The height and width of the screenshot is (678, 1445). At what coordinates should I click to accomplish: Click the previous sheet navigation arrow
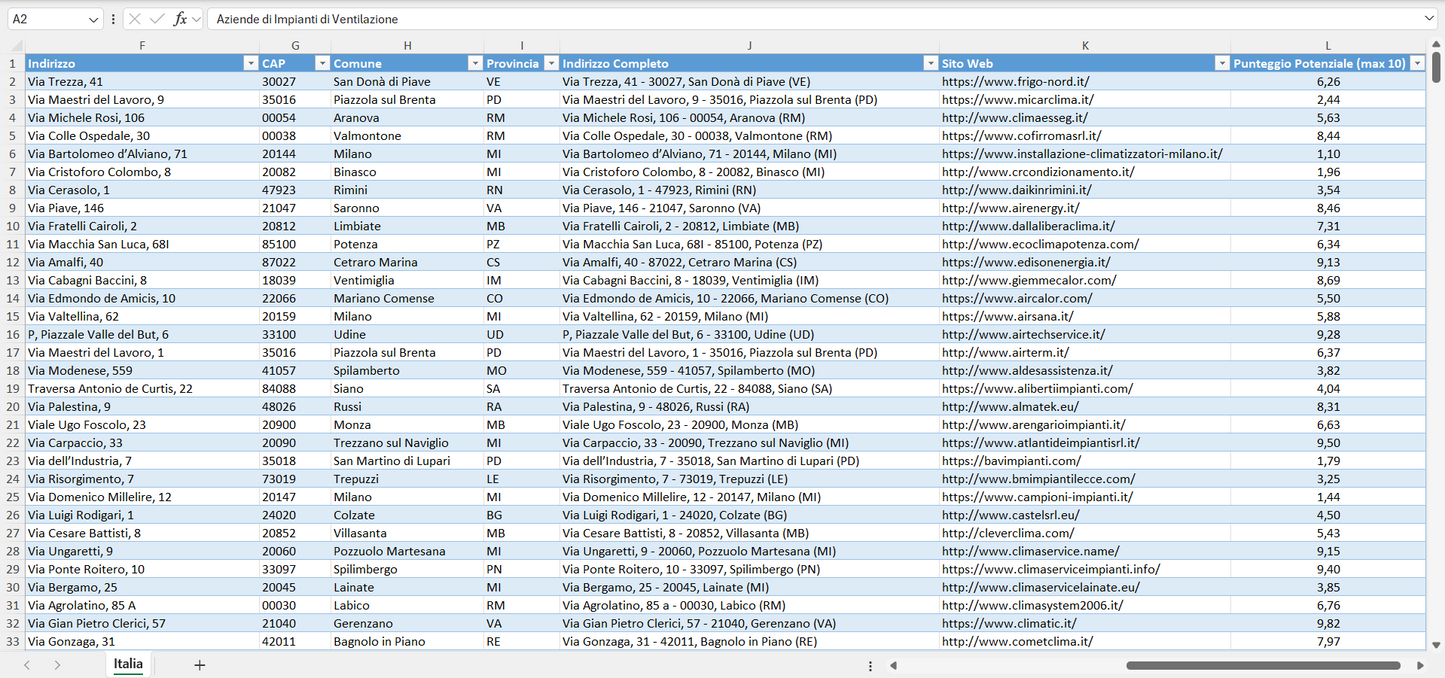tap(27, 665)
